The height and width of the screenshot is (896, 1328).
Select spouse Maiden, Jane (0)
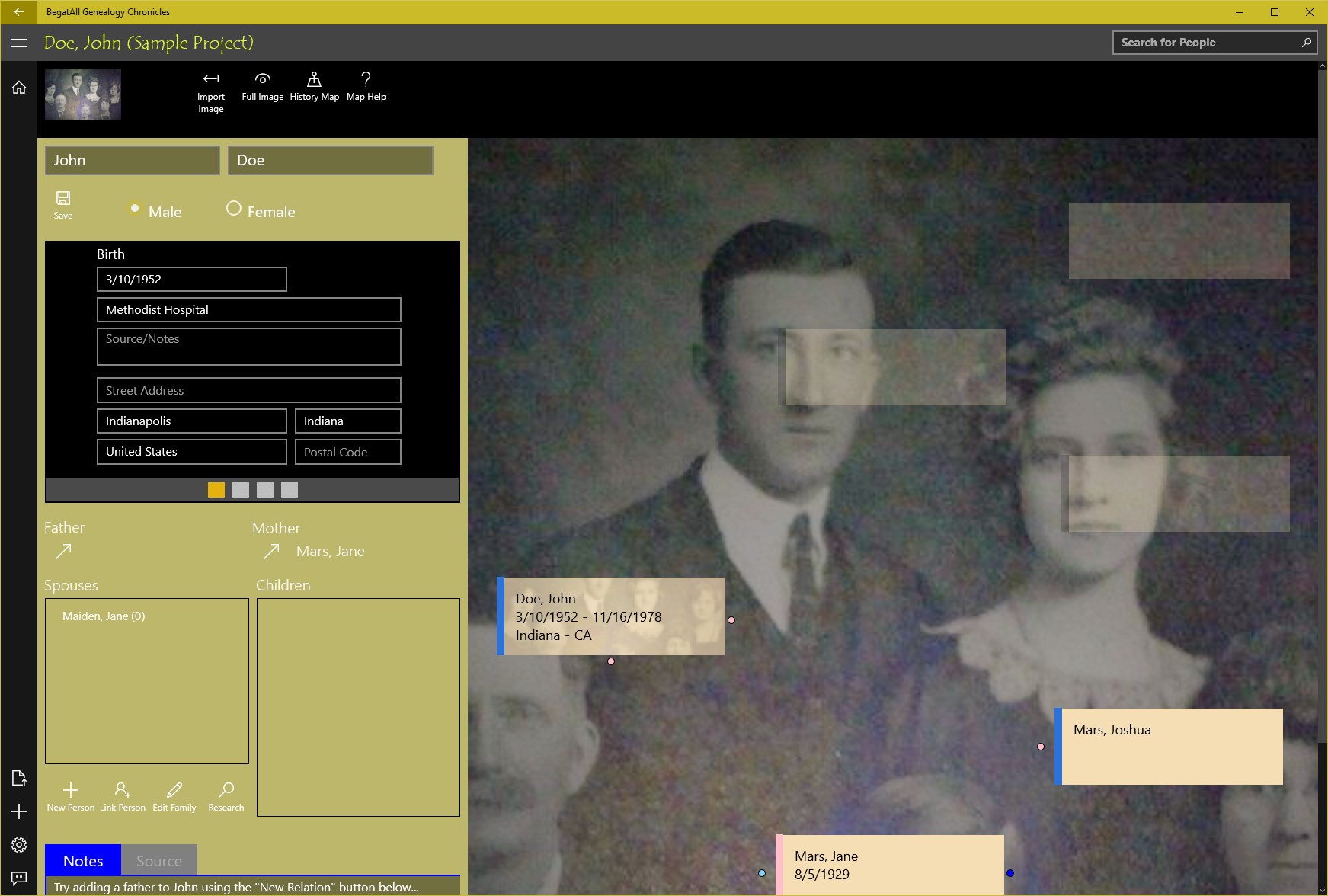[x=104, y=616]
